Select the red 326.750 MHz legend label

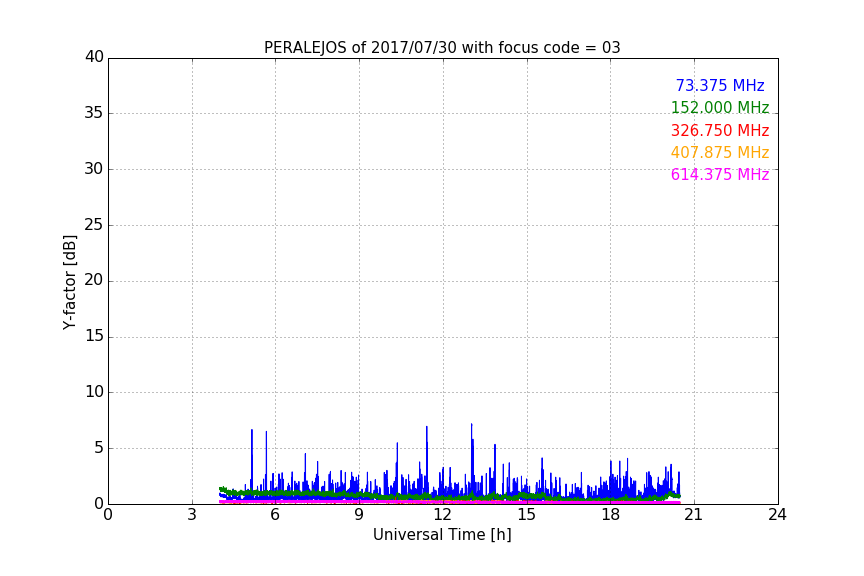coord(720,131)
